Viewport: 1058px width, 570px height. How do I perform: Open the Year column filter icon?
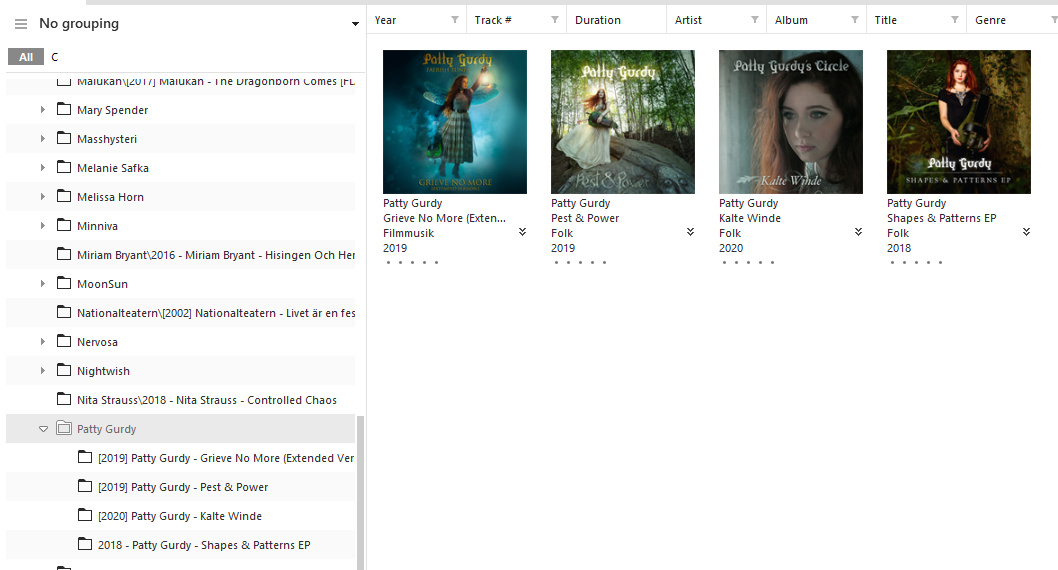coord(455,20)
